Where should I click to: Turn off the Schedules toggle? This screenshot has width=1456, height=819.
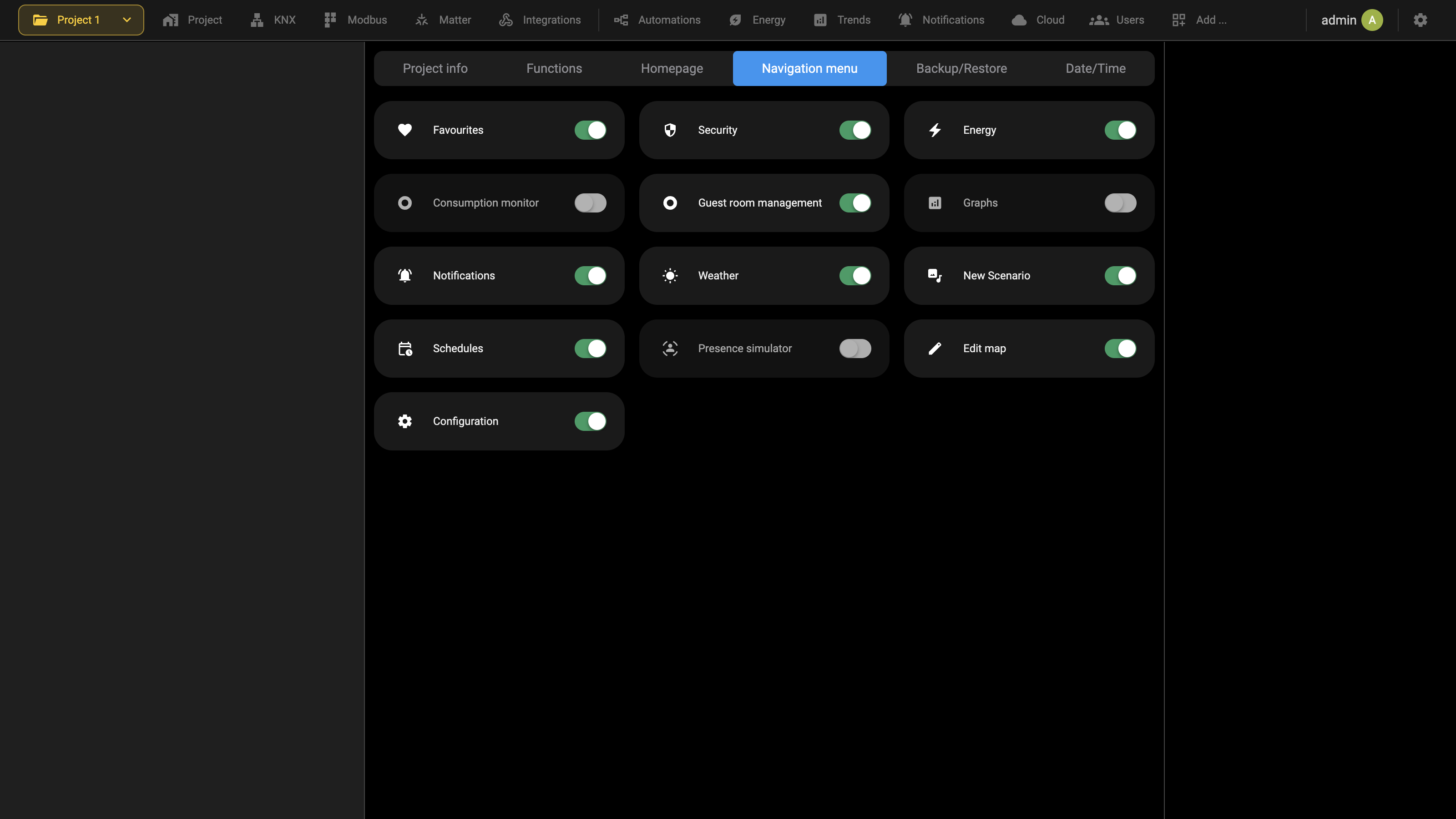point(590,349)
